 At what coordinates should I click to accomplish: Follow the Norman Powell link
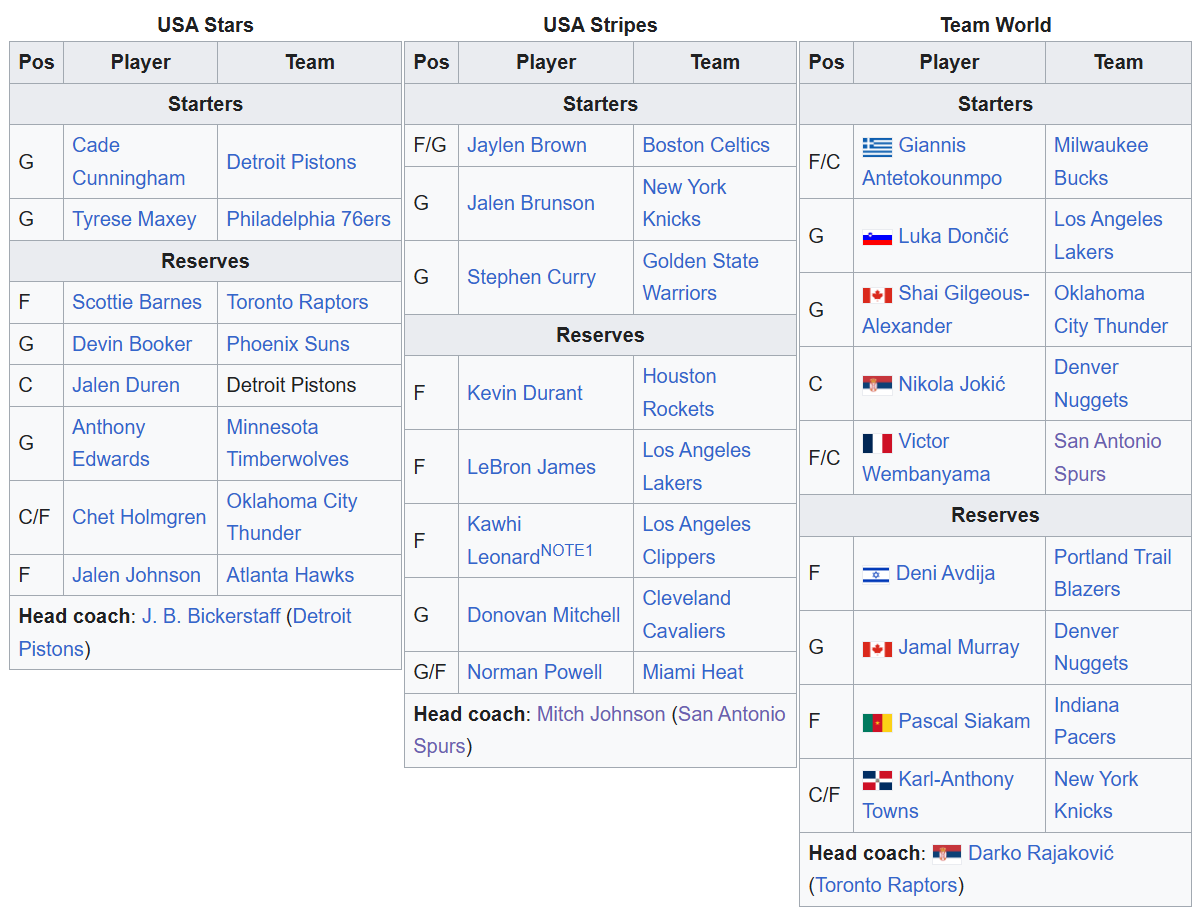click(x=535, y=672)
